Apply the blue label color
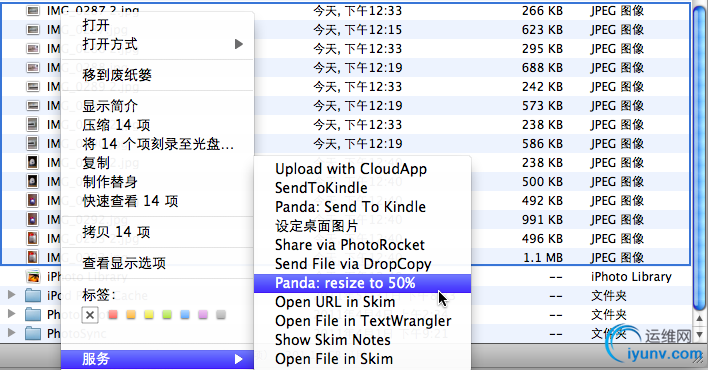This screenshot has height=370, width=708. [185, 314]
